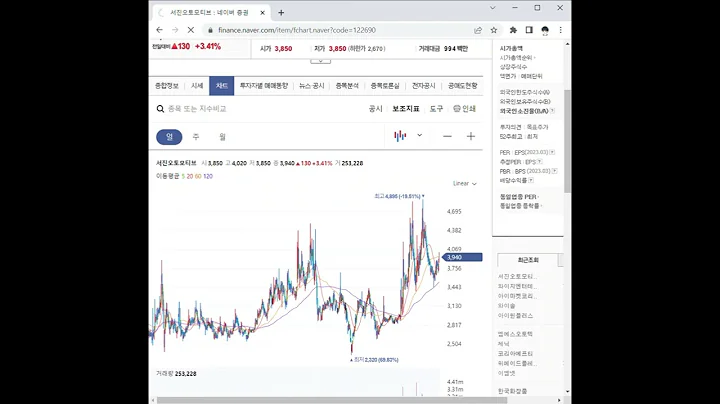Open help icon beside EPS(2023.03)
The height and width of the screenshot is (404, 720).
552,152
